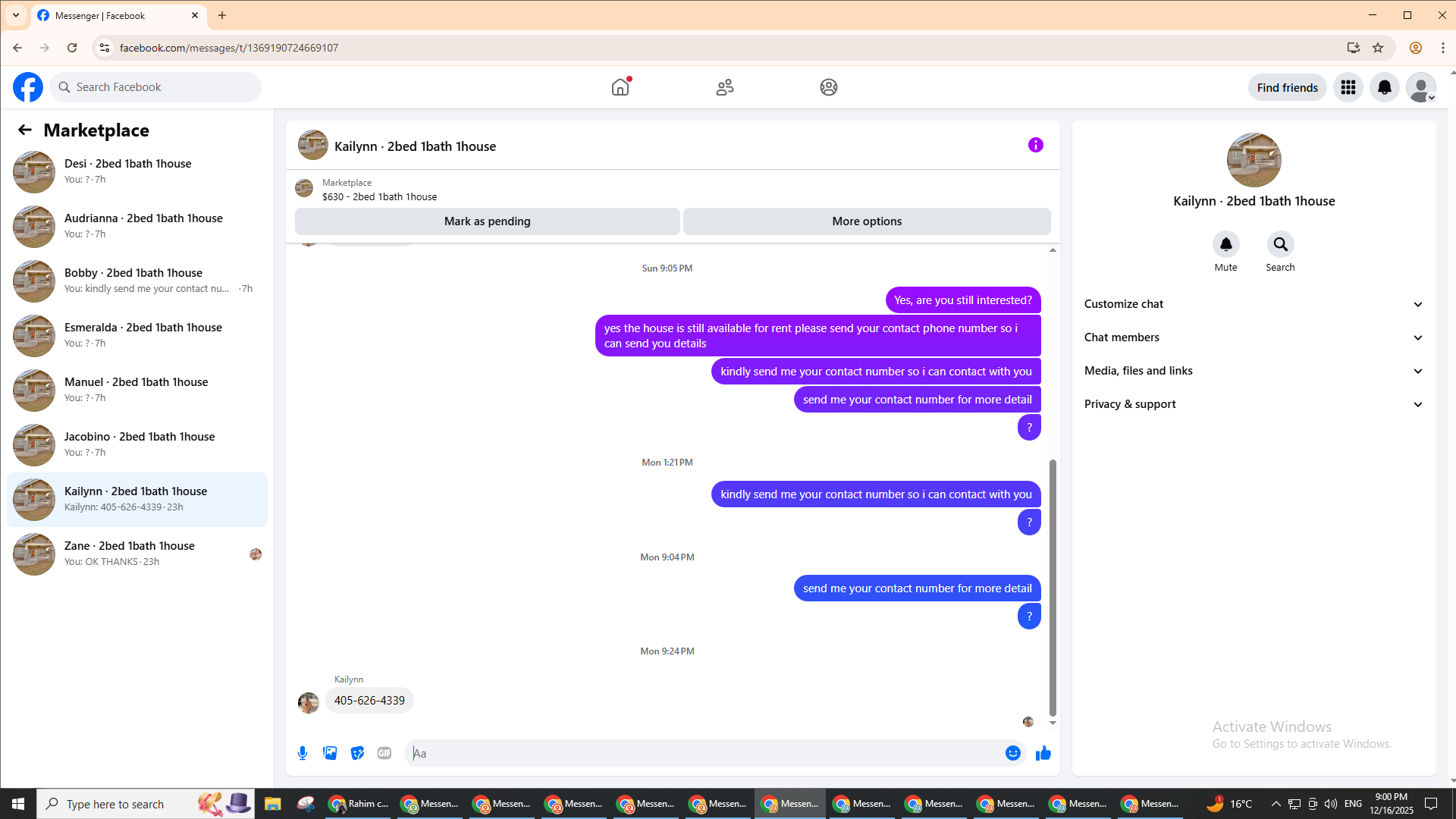This screenshot has width=1456, height=819.
Task: Open the Facebook menu grid icon
Action: coord(1348,87)
